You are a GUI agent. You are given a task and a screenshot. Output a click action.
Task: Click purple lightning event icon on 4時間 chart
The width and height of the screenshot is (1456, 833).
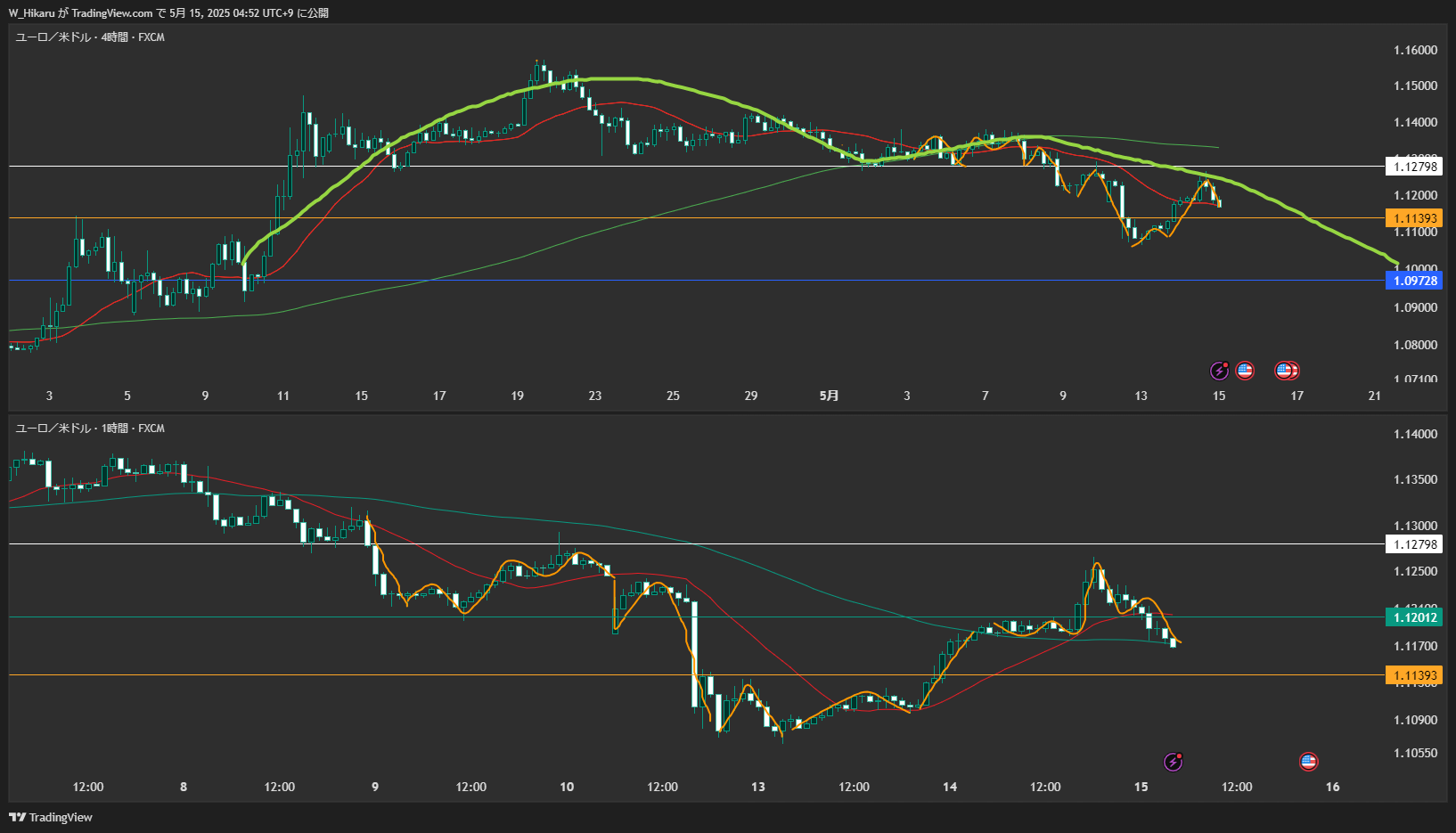click(x=1219, y=371)
